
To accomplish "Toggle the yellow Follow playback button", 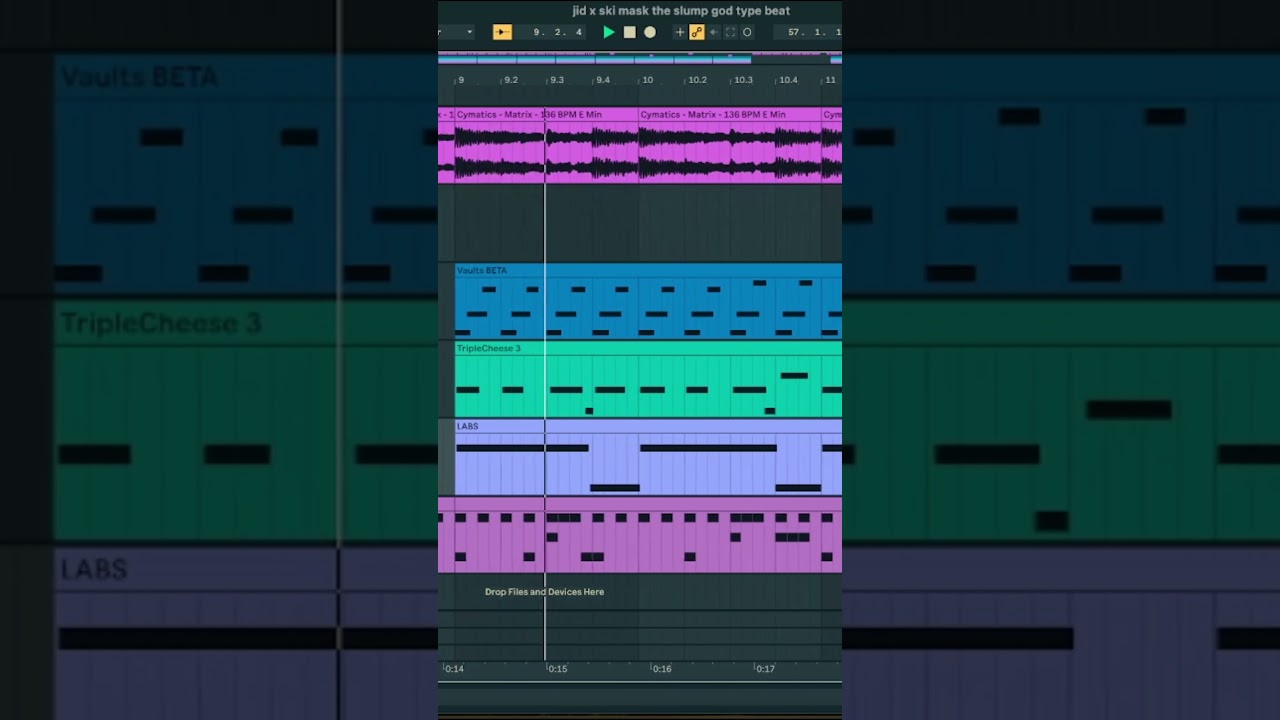I will coord(502,32).
